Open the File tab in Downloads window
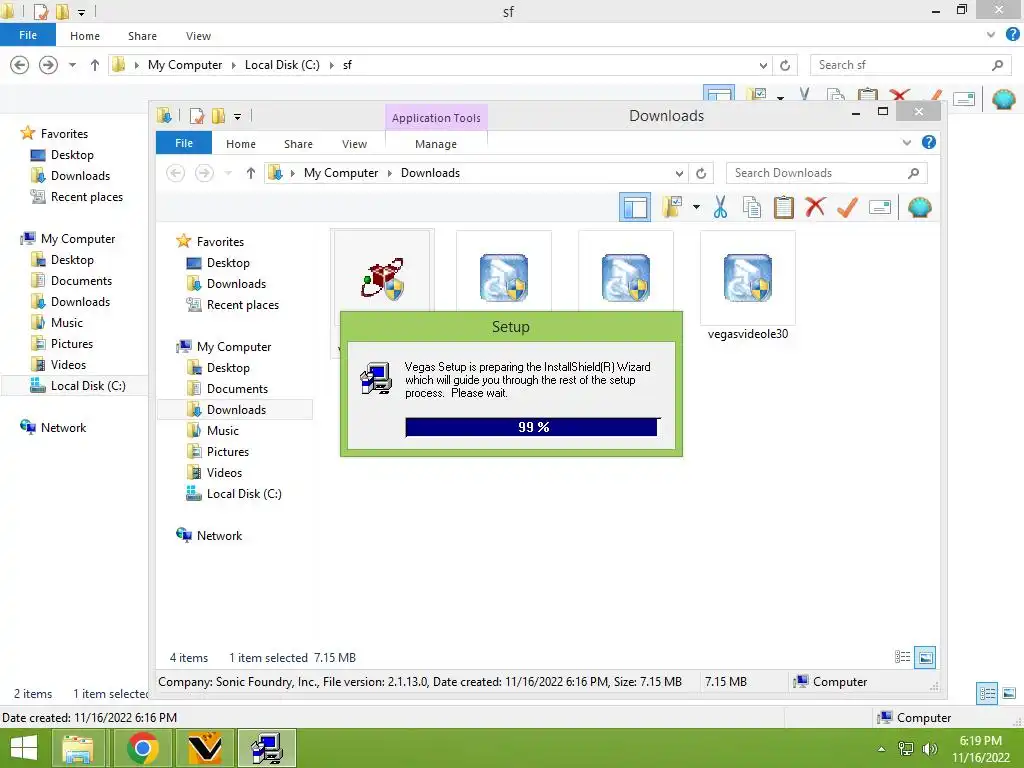Image resolution: width=1024 pixels, height=768 pixels. click(184, 143)
